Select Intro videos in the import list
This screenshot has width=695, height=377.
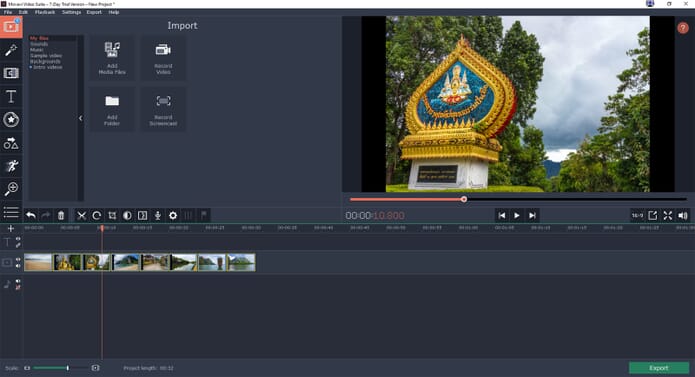47,67
